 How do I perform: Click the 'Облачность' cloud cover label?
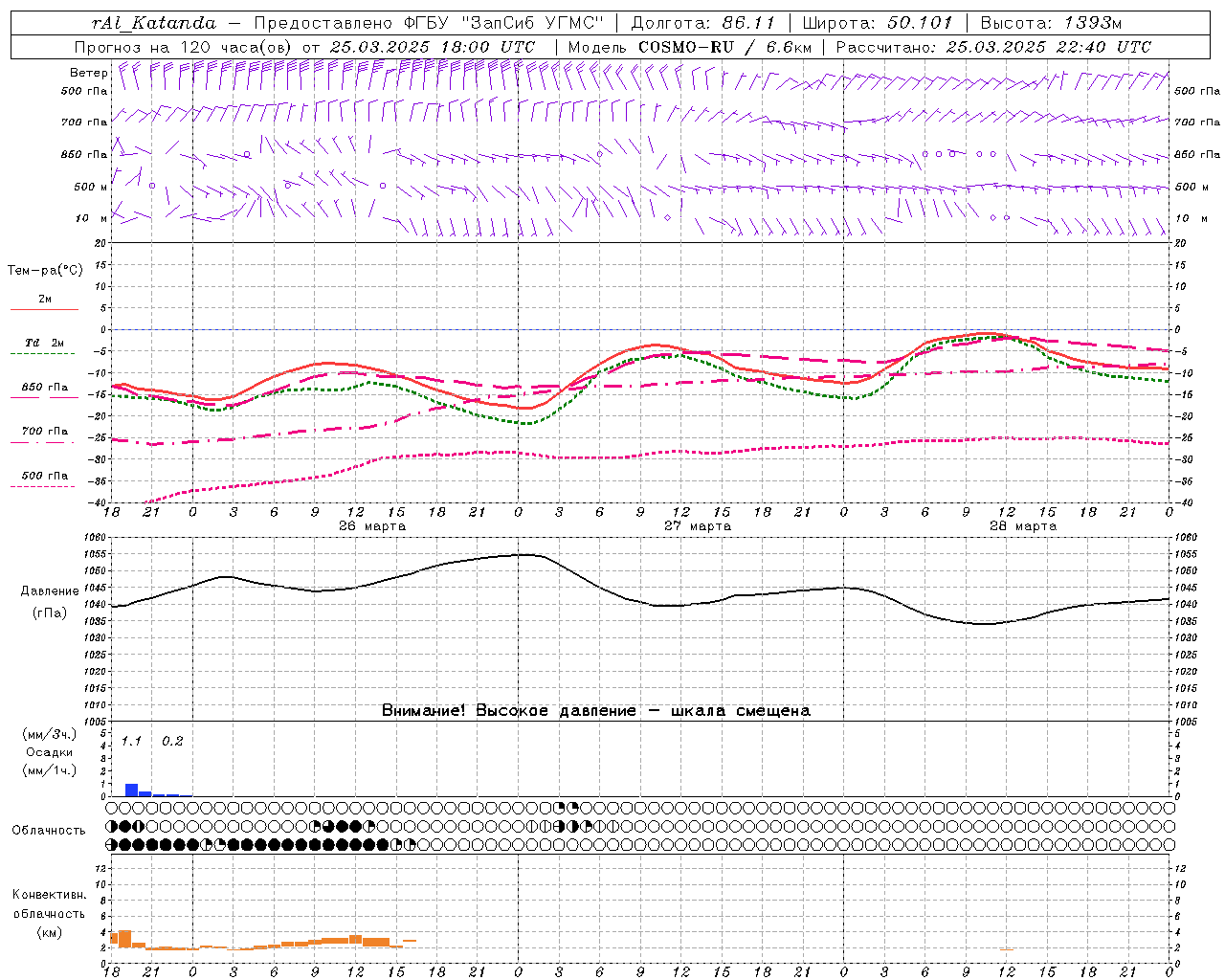click(48, 830)
